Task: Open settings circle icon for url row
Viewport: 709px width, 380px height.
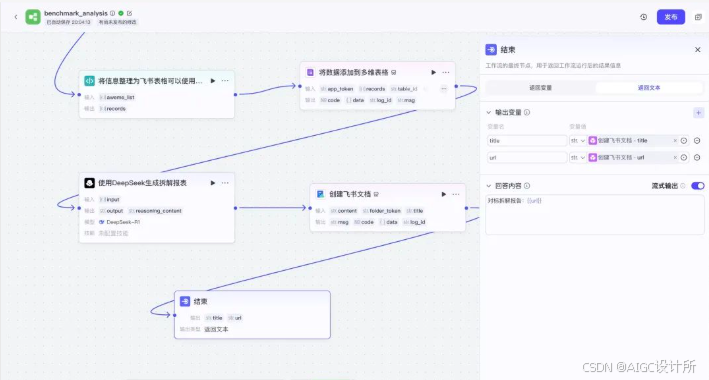Action: 684,157
